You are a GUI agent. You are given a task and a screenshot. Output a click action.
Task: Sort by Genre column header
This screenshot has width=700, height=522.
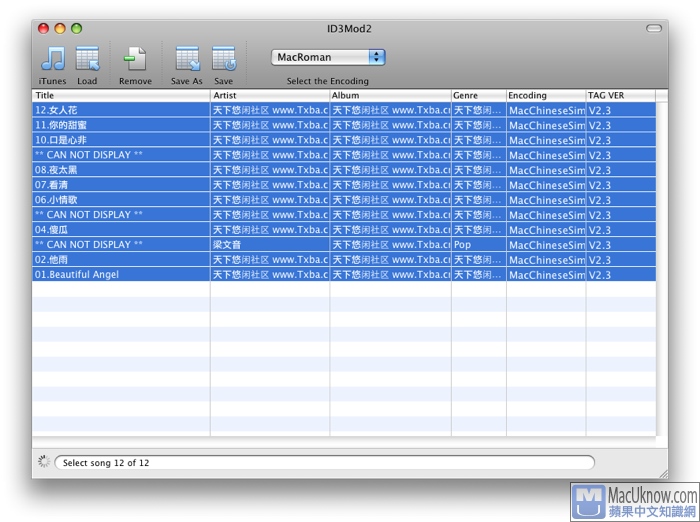479,95
